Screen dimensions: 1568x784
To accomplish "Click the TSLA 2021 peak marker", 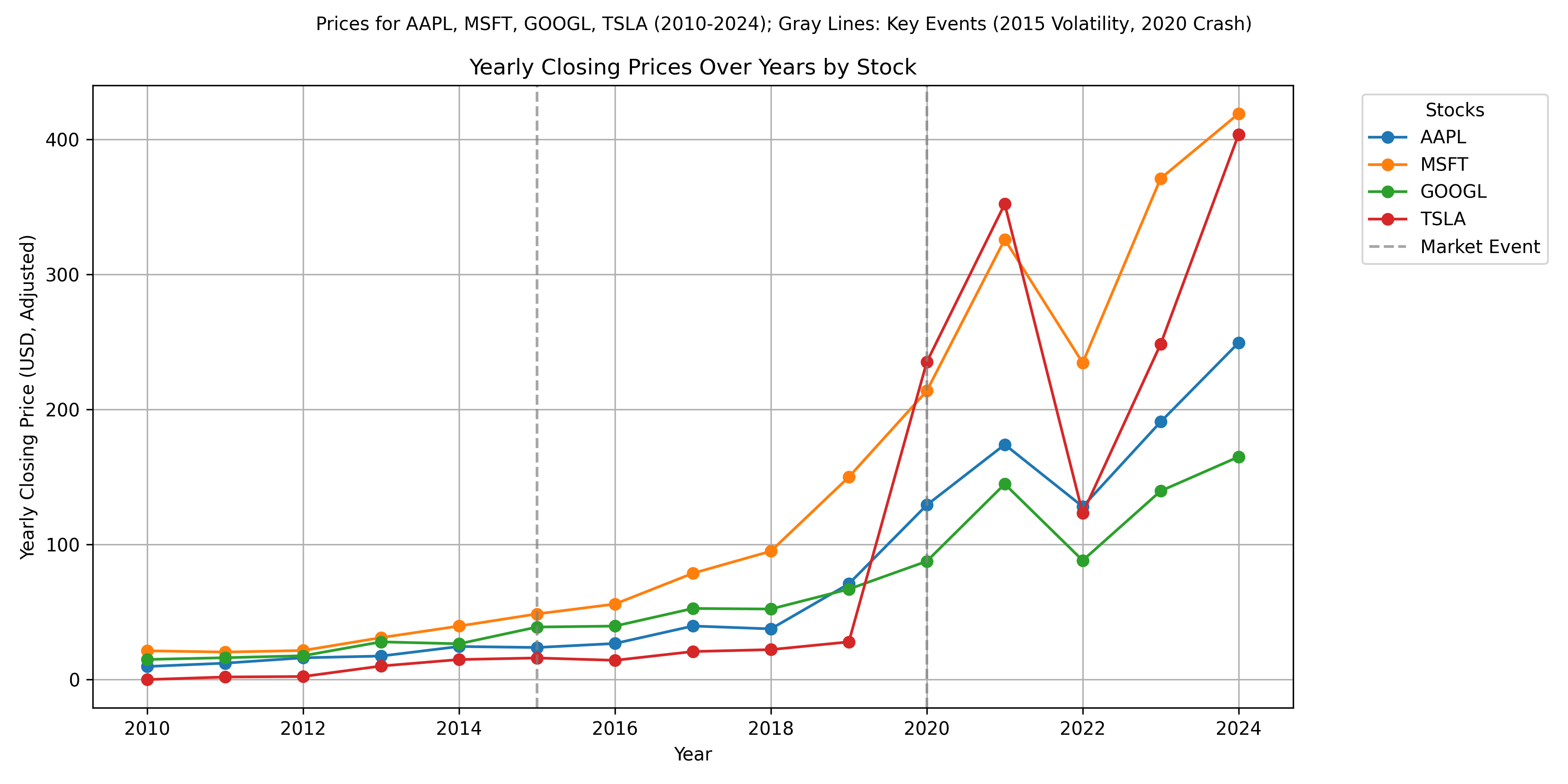I will coord(1005,204).
